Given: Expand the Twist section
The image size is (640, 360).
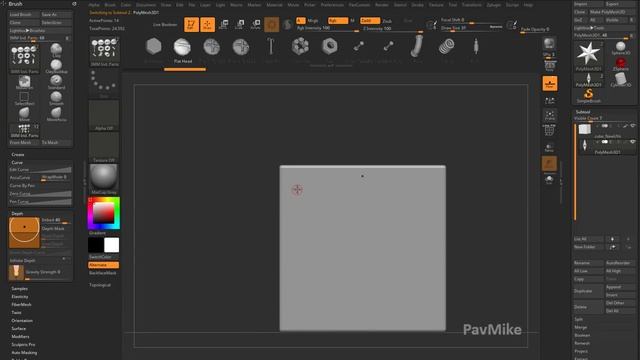Looking at the screenshot, I should pyautogui.click(x=16, y=313).
